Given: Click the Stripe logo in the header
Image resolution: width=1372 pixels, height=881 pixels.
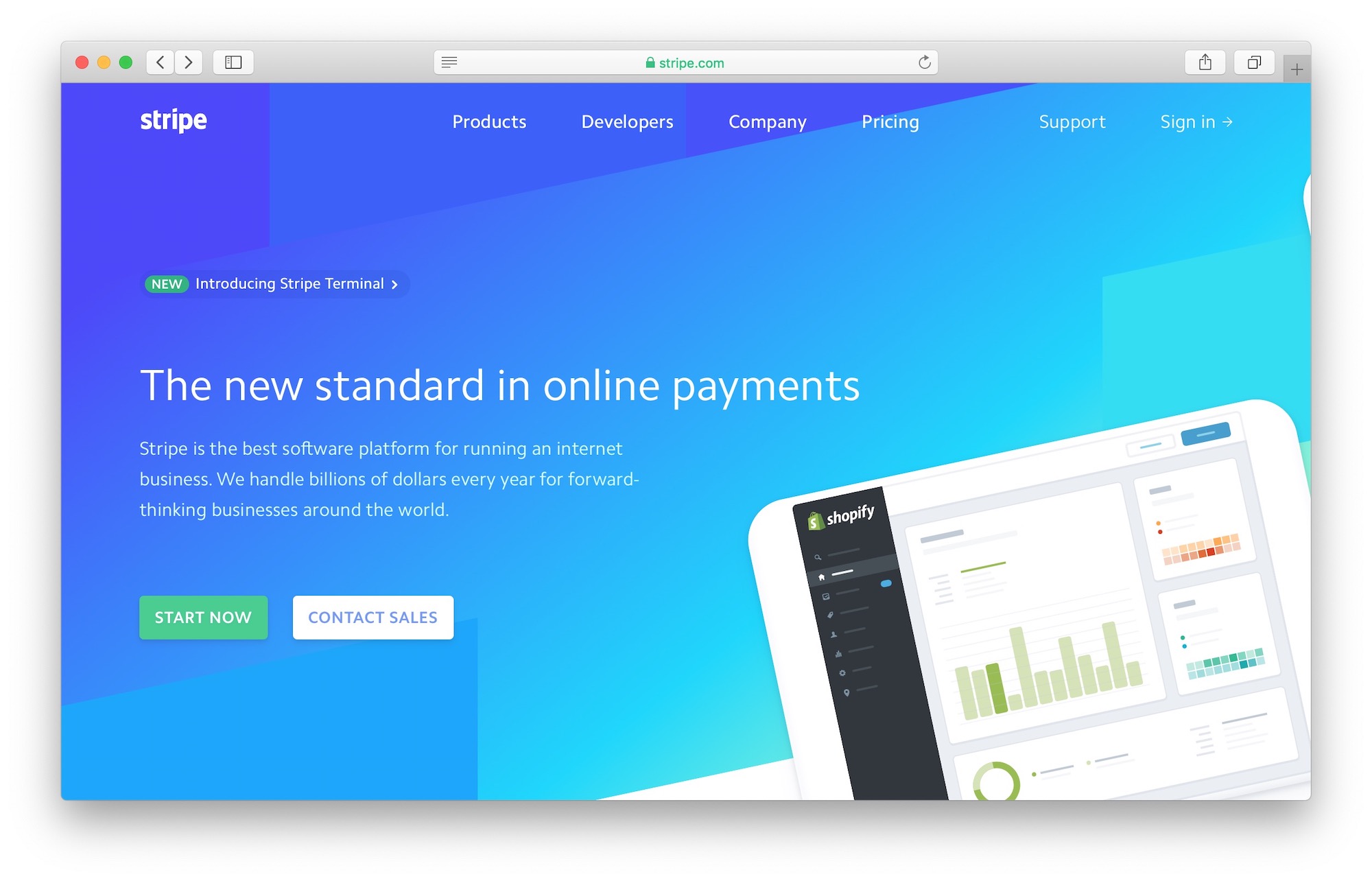Looking at the screenshot, I should (175, 122).
